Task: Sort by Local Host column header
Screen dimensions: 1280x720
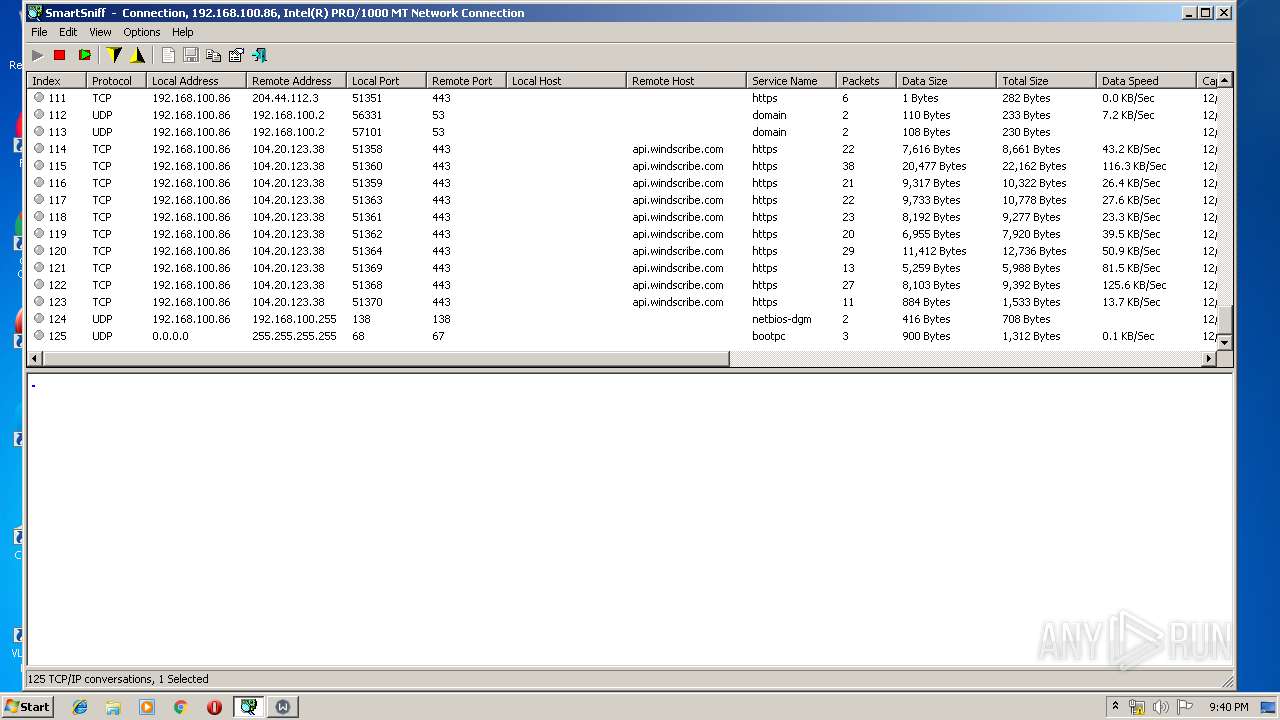Action: pyautogui.click(x=566, y=81)
